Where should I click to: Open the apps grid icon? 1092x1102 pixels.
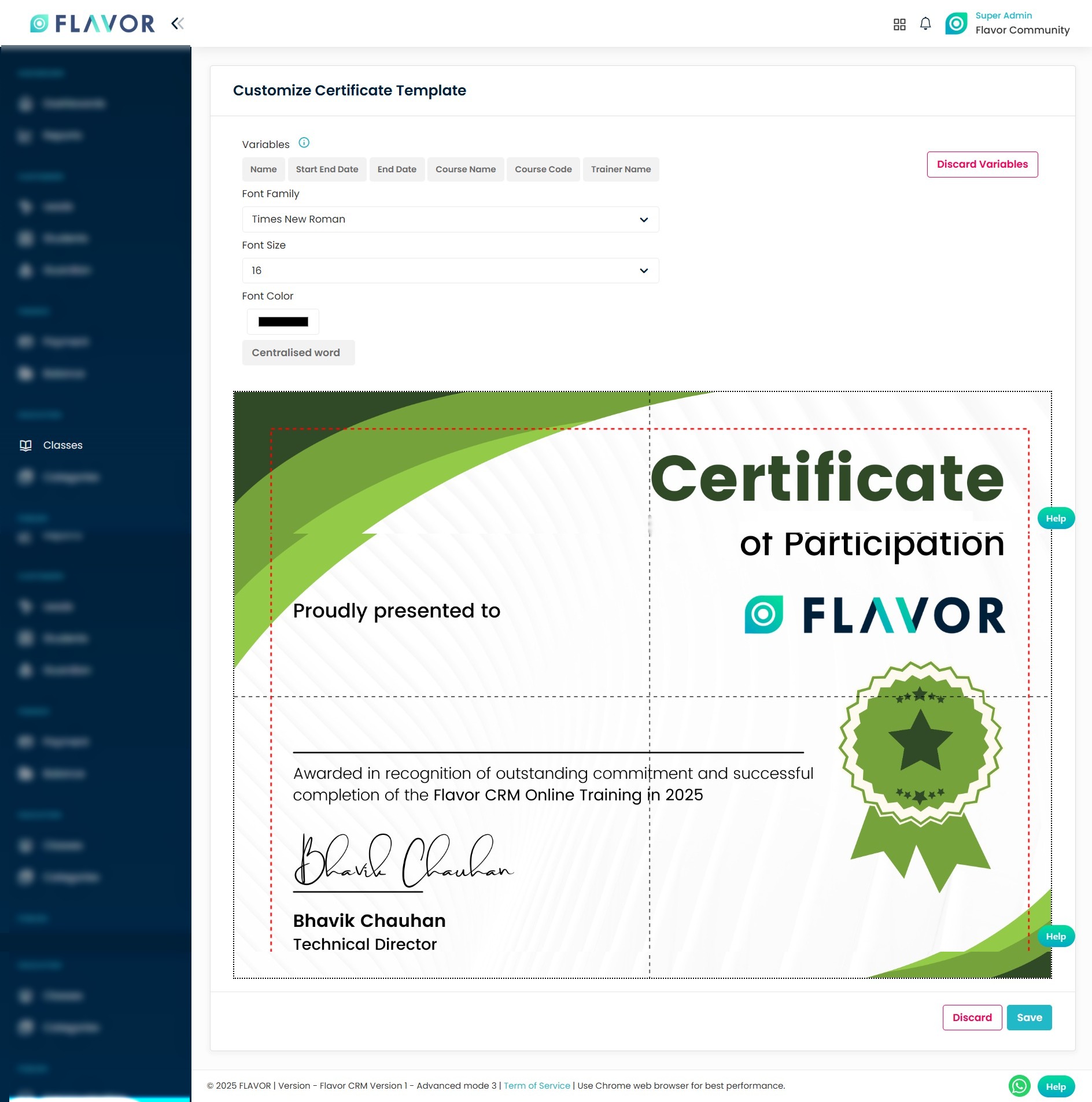(899, 24)
